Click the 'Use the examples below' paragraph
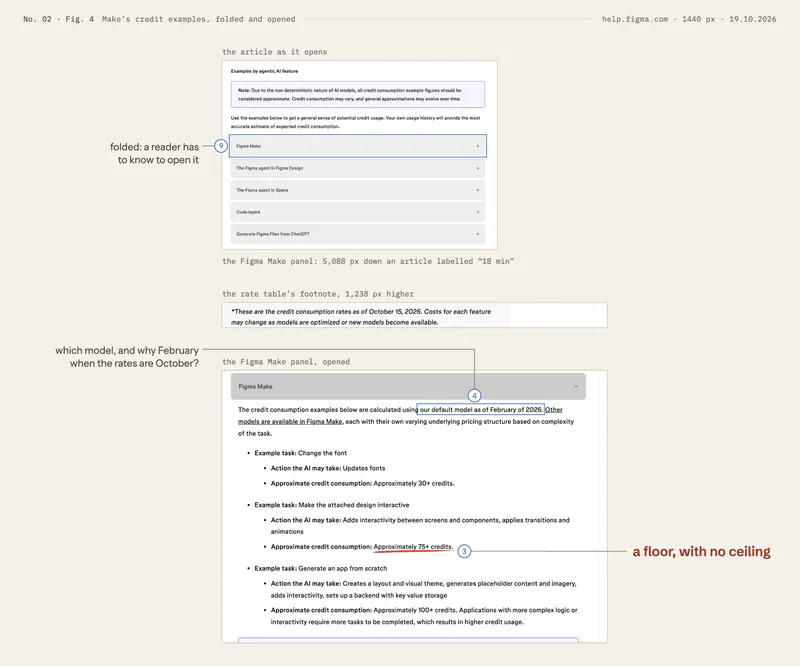Image resolution: width=800 pixels, height=666 pixels. pyautogui.click(x=355, y=122)
